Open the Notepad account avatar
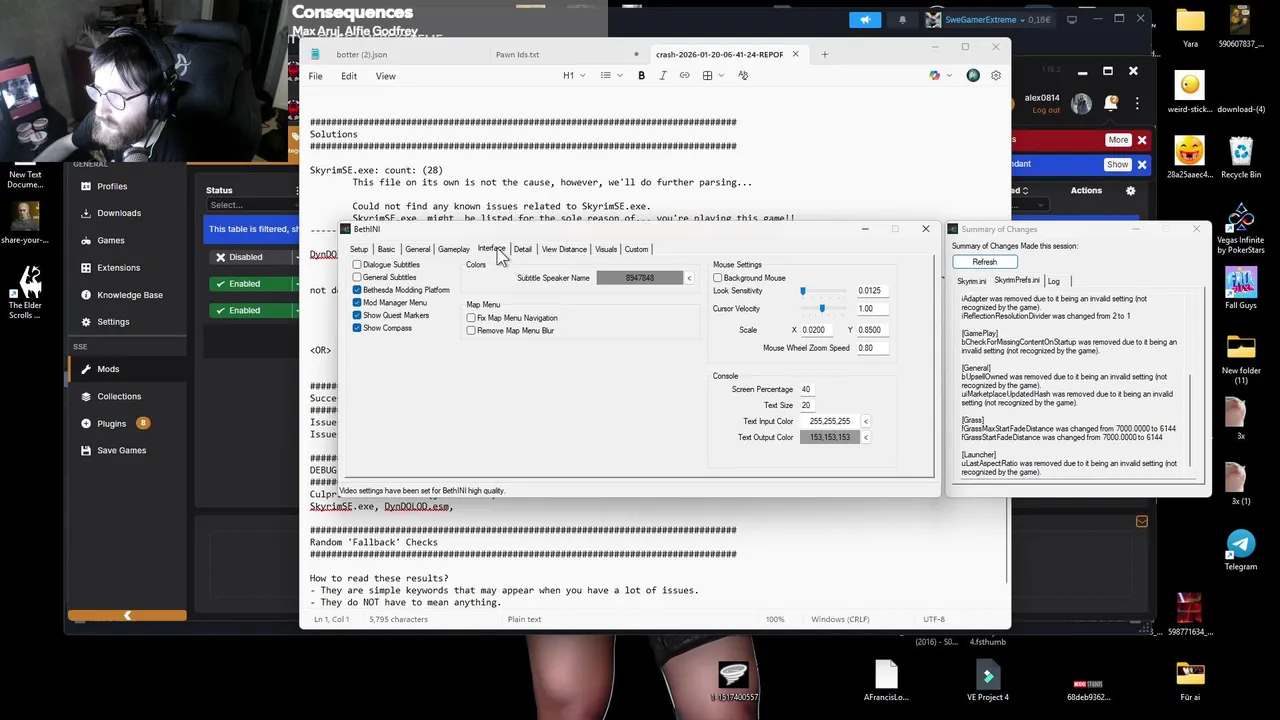The image size is (1280, 720). pos(973,76)
